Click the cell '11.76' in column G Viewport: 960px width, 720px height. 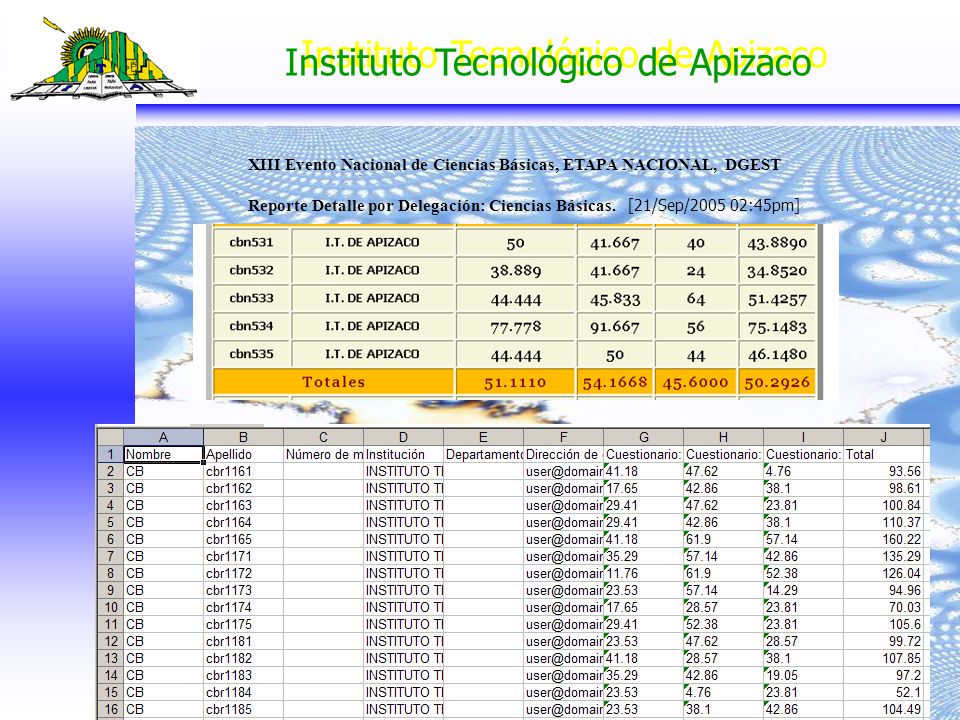click(x=643, y=573)
